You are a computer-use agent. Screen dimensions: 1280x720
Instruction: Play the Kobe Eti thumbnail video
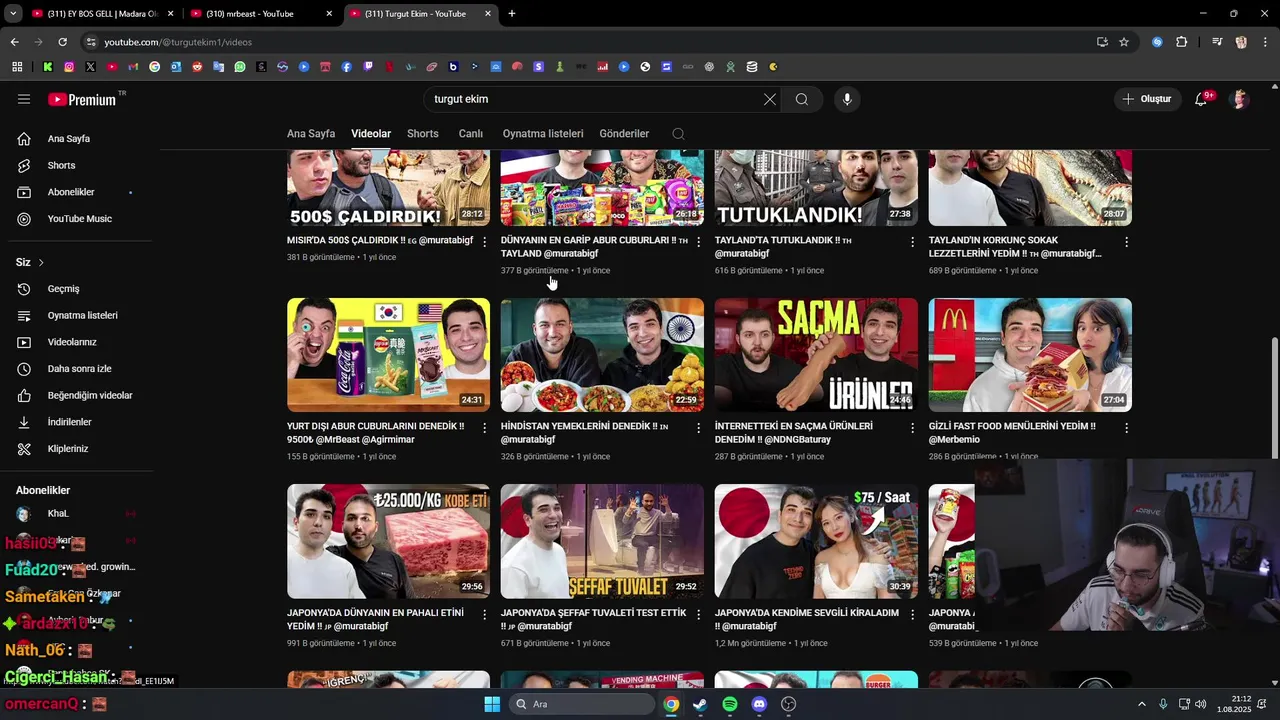(x=388, y=541)
